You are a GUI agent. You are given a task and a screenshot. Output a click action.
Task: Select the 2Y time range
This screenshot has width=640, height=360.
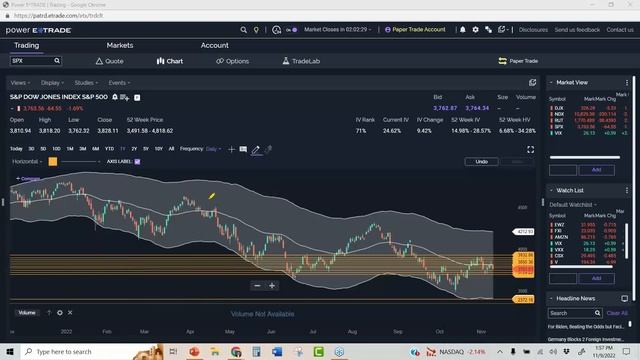click(134, 149)
